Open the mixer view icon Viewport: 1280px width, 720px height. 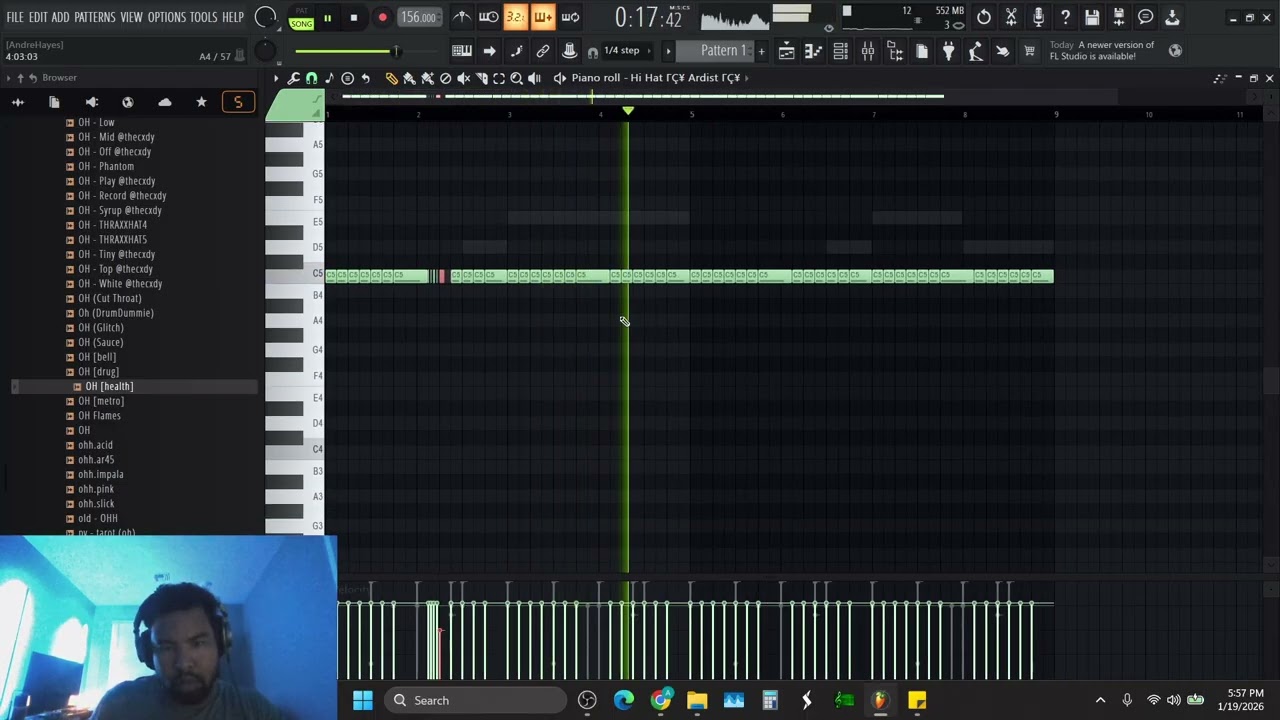point(868,51)
